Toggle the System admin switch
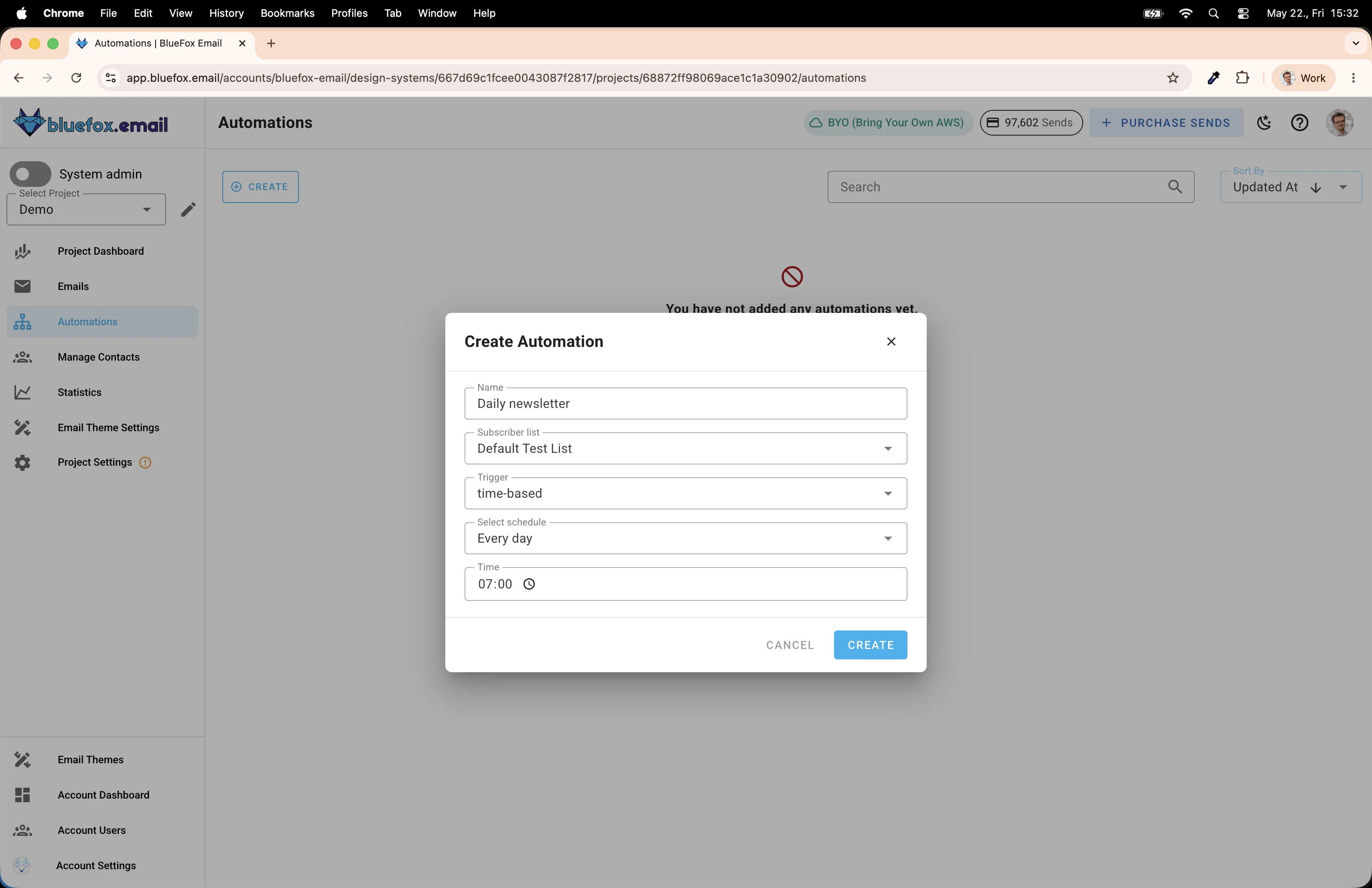The width and height of the screenshot is (1372, 888). tap(30, 174)
